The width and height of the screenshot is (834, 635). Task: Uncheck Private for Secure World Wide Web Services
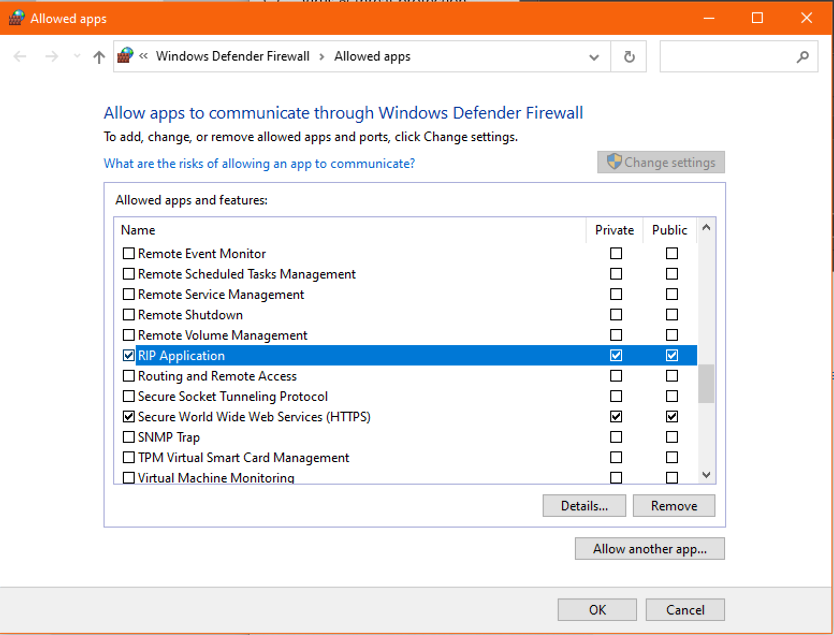click(x=616, y=416)
